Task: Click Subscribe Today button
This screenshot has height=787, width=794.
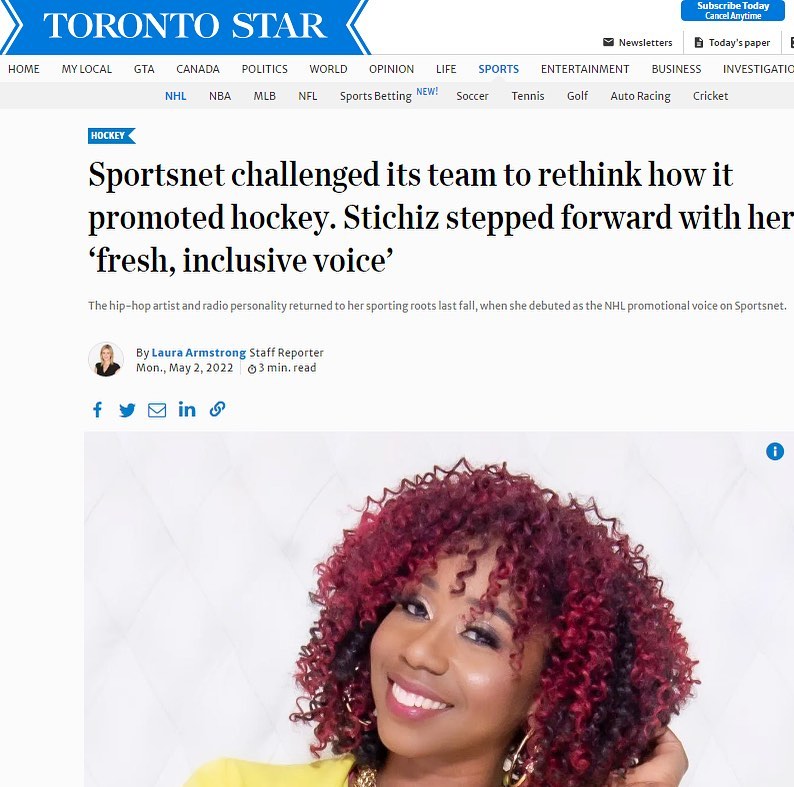Action: 733,10
